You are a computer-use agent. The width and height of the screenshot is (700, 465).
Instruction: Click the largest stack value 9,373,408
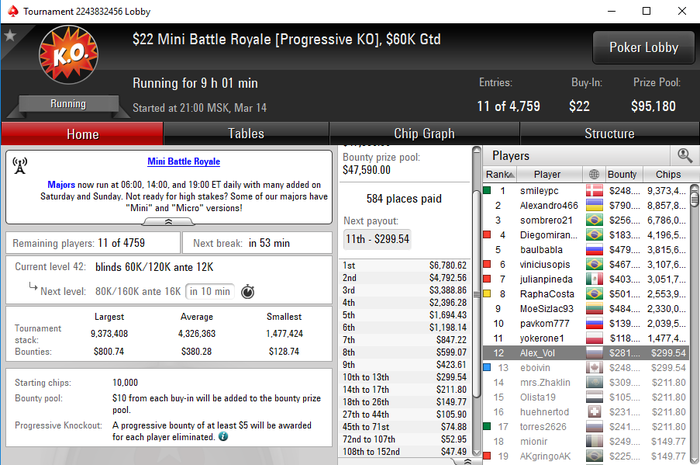pyautogui.click(x=109, y=333)
